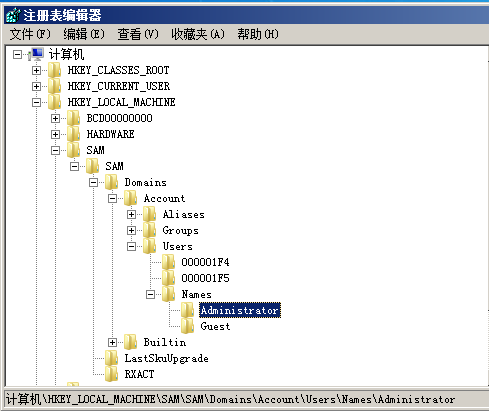Click the LastSkuUpgrade folder icon
489x411 pixels.
tap(112, 358)
